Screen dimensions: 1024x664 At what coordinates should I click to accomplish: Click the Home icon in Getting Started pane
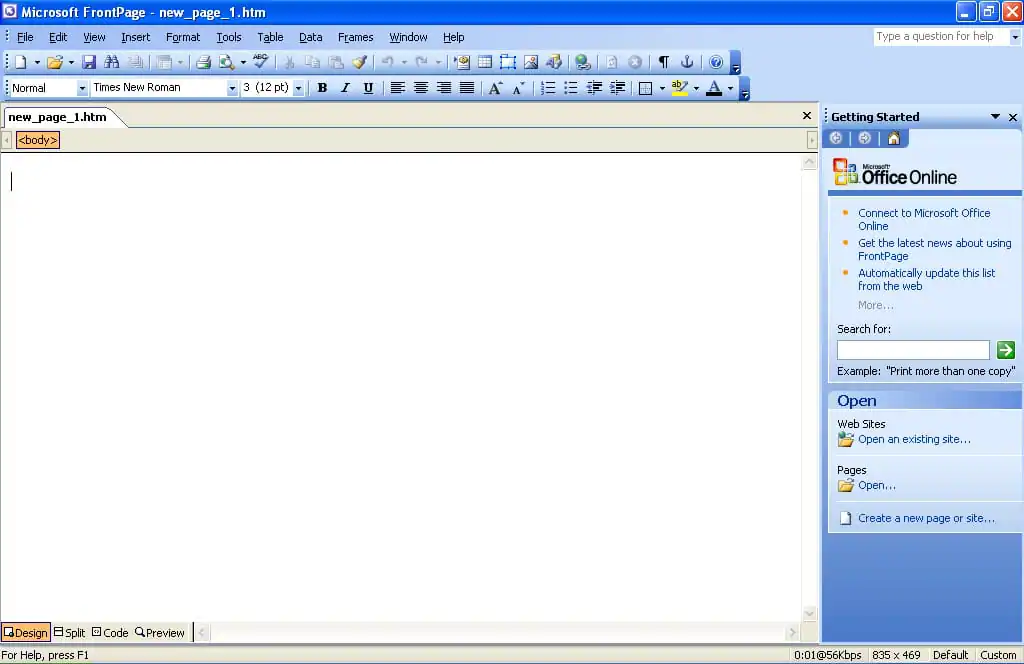893,138
